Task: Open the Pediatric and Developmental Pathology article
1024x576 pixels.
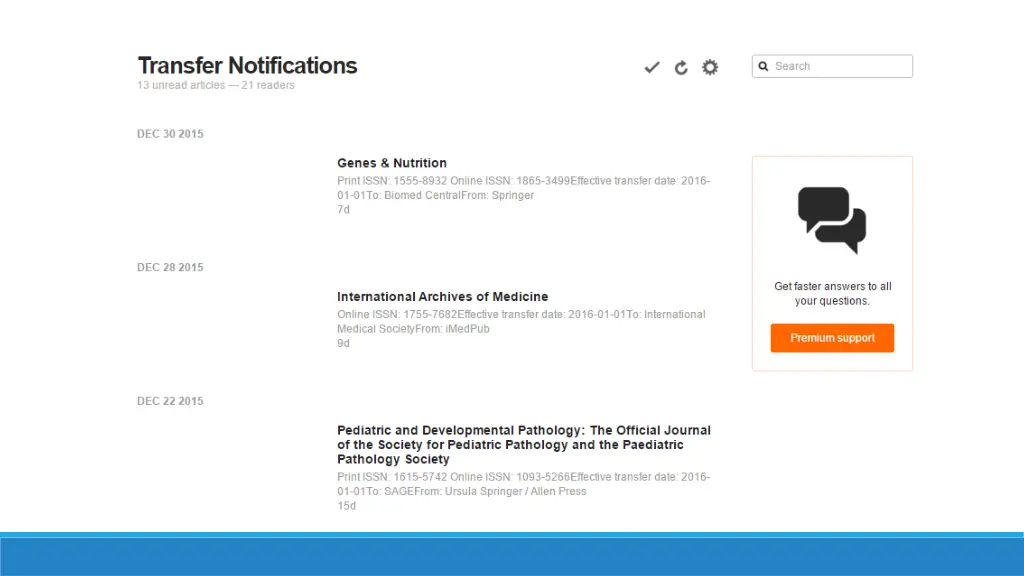Action: [524, 445]
